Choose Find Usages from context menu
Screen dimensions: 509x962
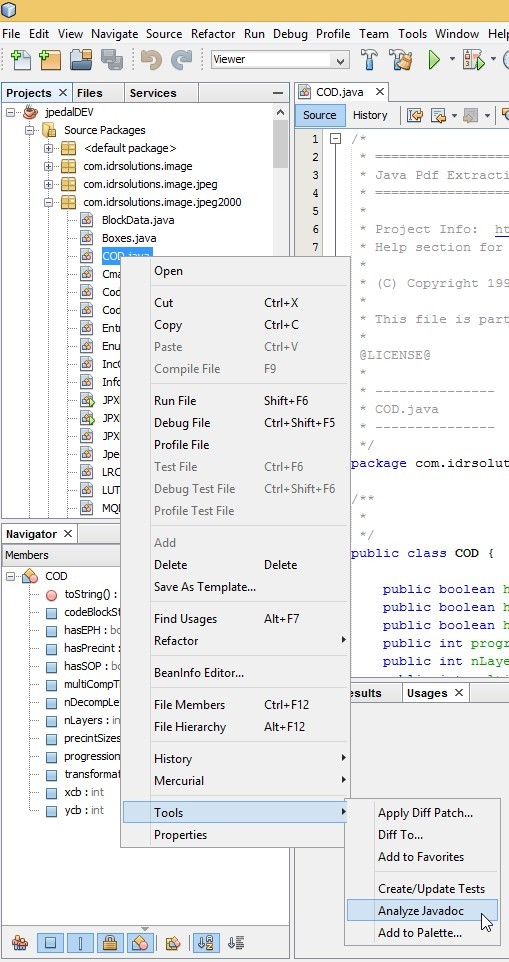click(185, 618)
